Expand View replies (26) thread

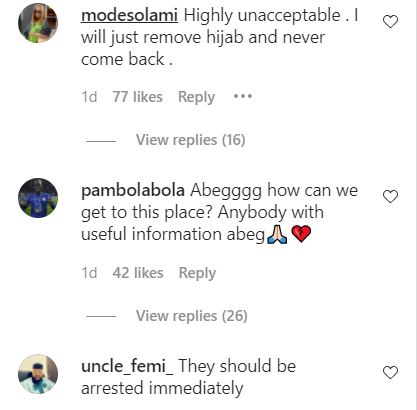[191, 316]
